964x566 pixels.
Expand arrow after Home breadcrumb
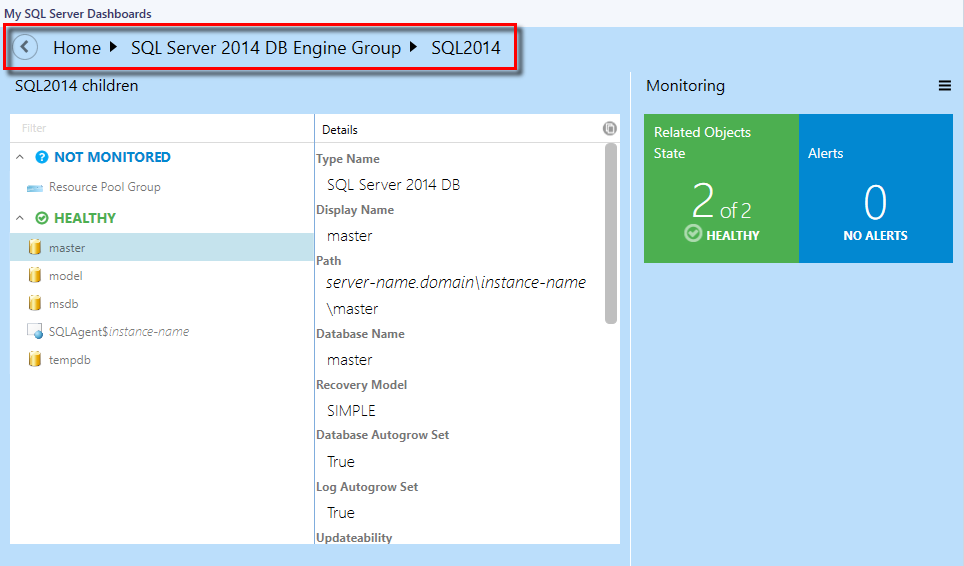[x=113, y=47]
